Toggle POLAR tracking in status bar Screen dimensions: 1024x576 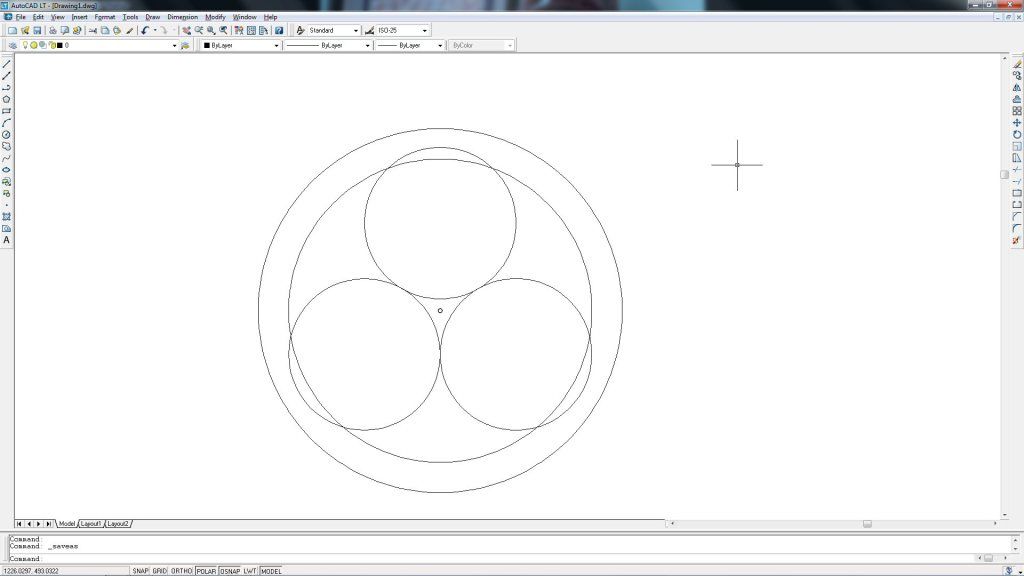(206, 571)
